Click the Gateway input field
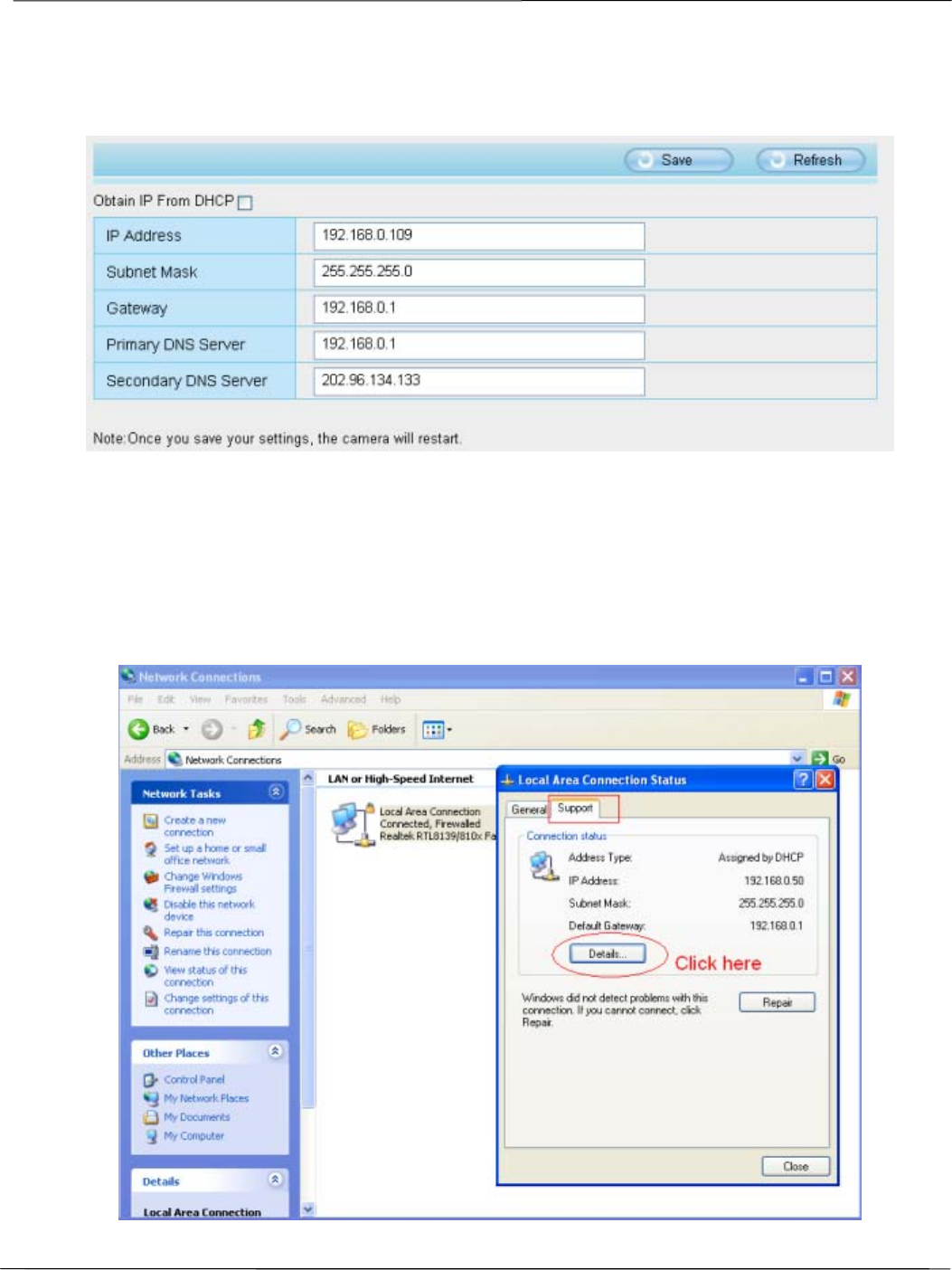Viewport: 952px width, 1270px height. click(479, 308)
